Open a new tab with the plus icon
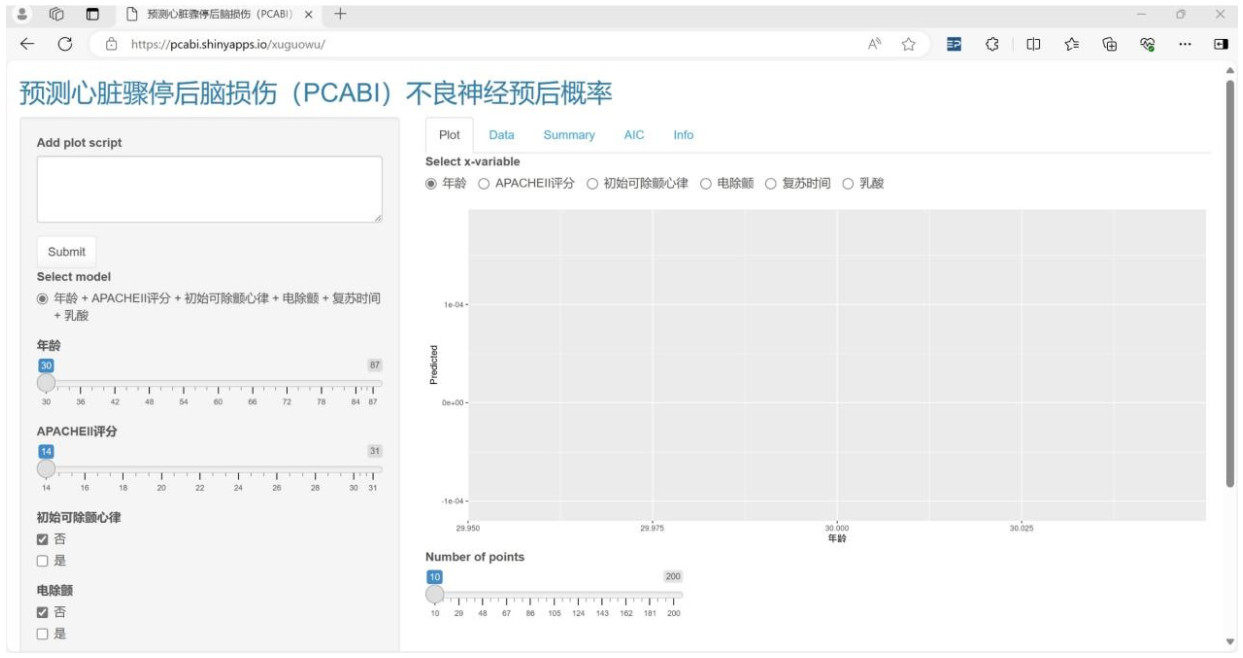 pos(340,14)
